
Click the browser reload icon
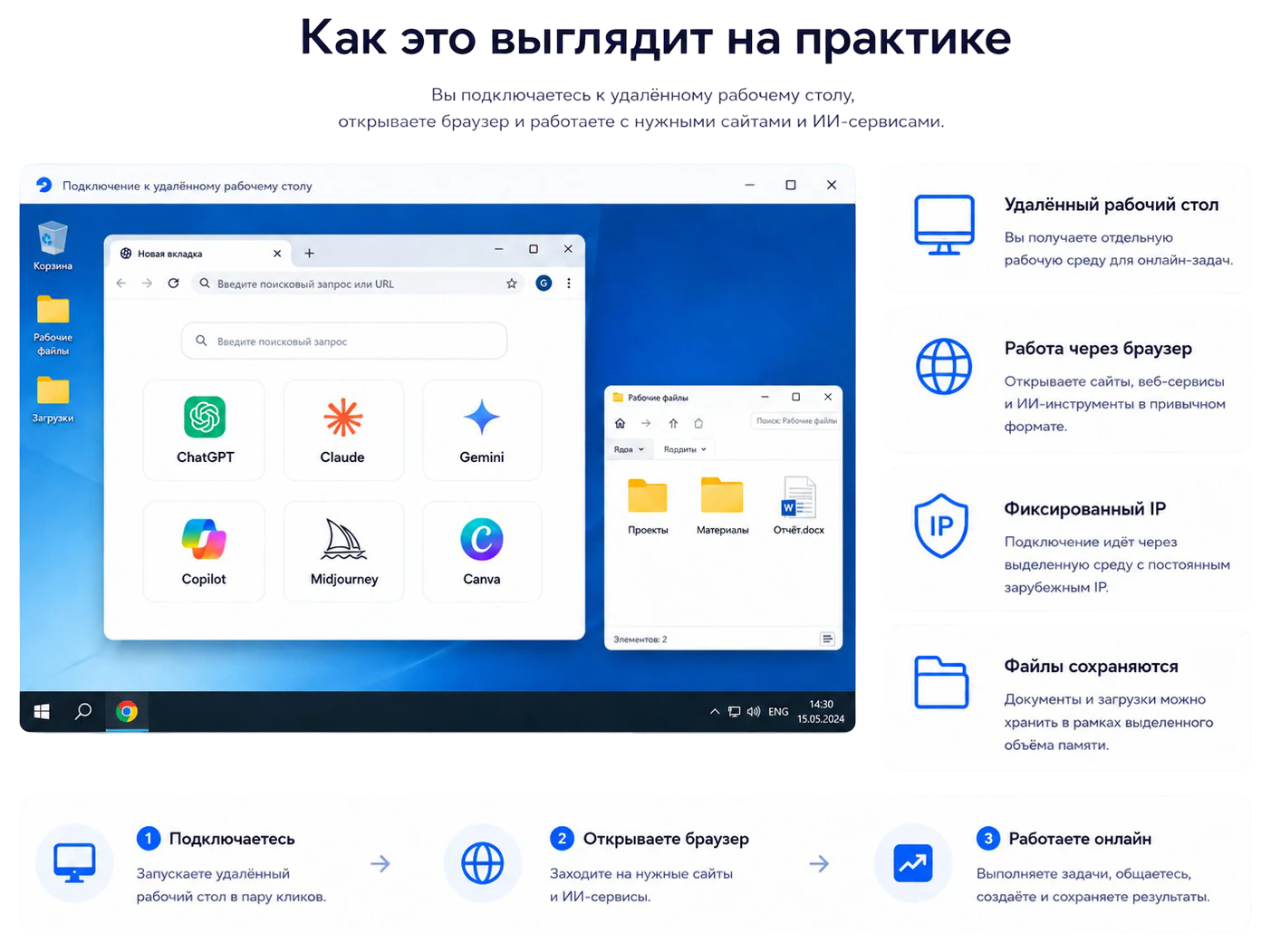tap(173, 284)
